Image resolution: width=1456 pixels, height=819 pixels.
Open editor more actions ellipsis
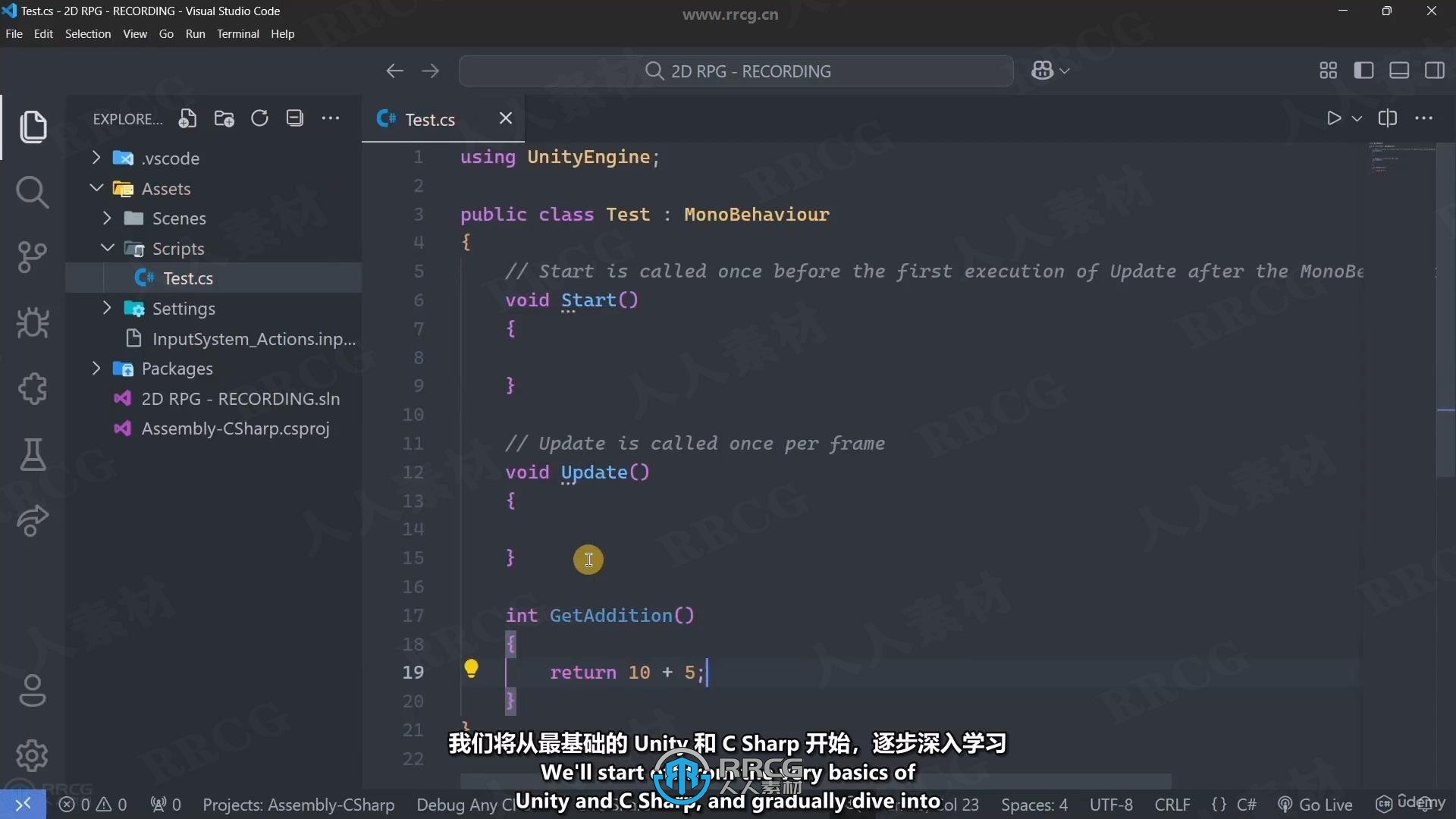coord(1424,118)
